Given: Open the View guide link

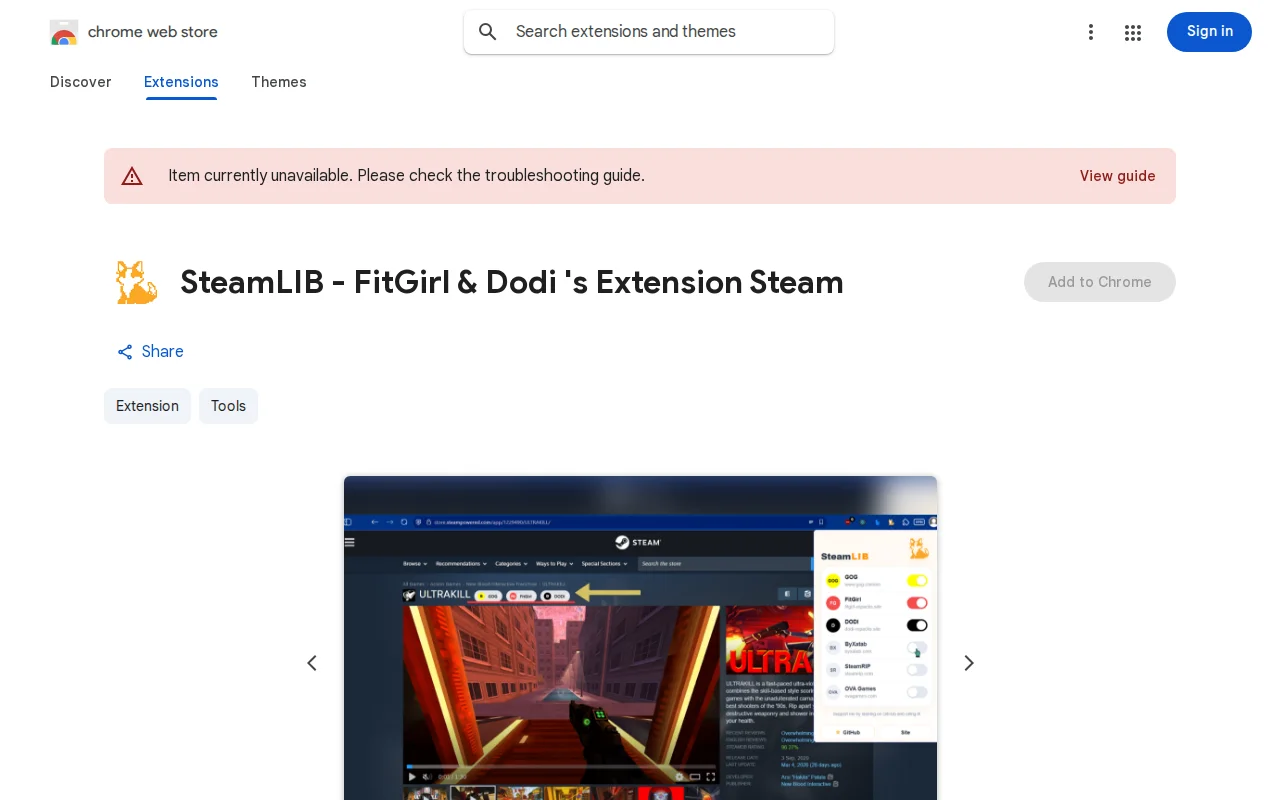Looking at the screenshot, I should pos(1117,176).
